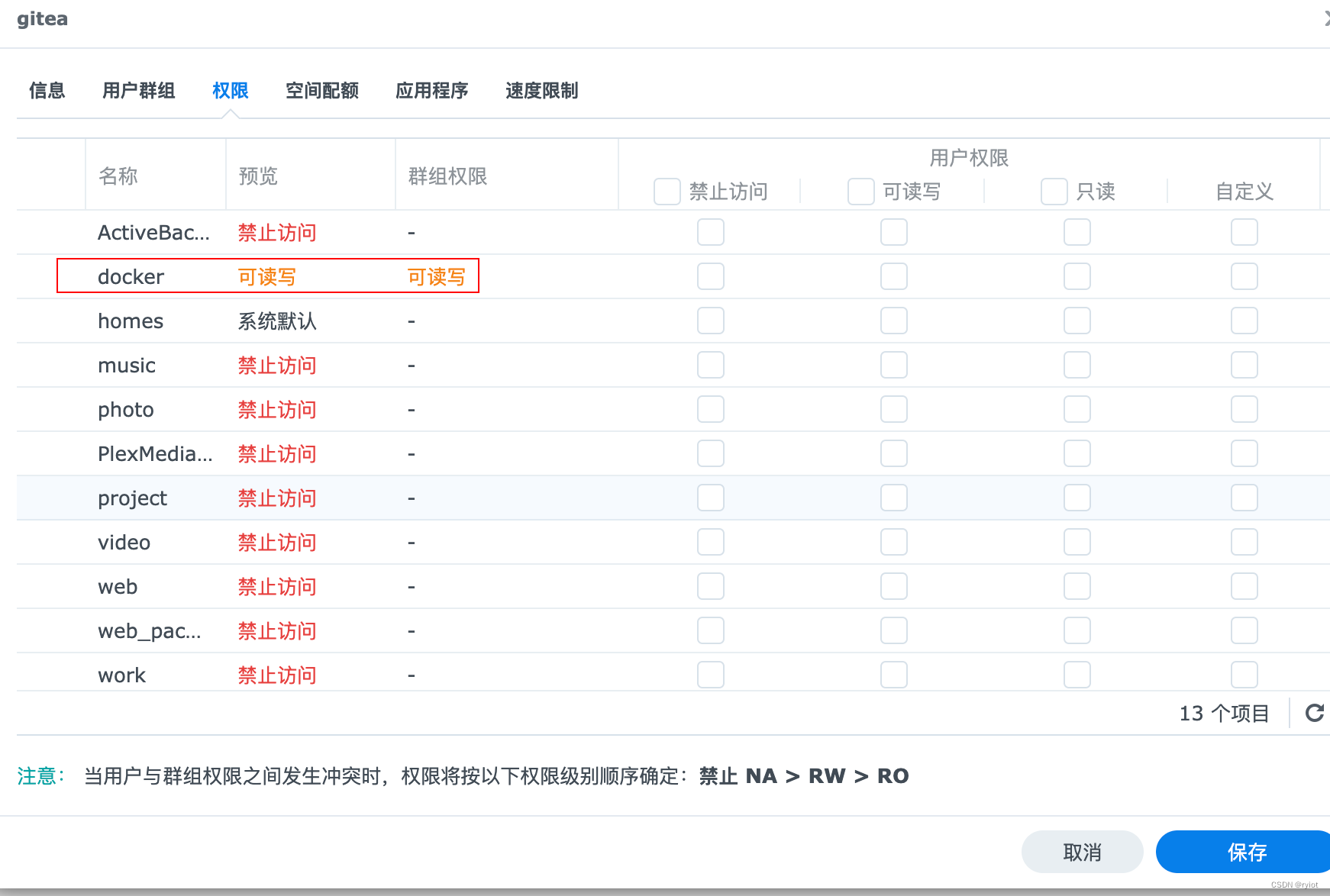Viewport: 1330px width, 896px height.
Task: Tick 禁止访问 for the web_pac... folder
Action: pyautogui.click(x=711, y=630)
